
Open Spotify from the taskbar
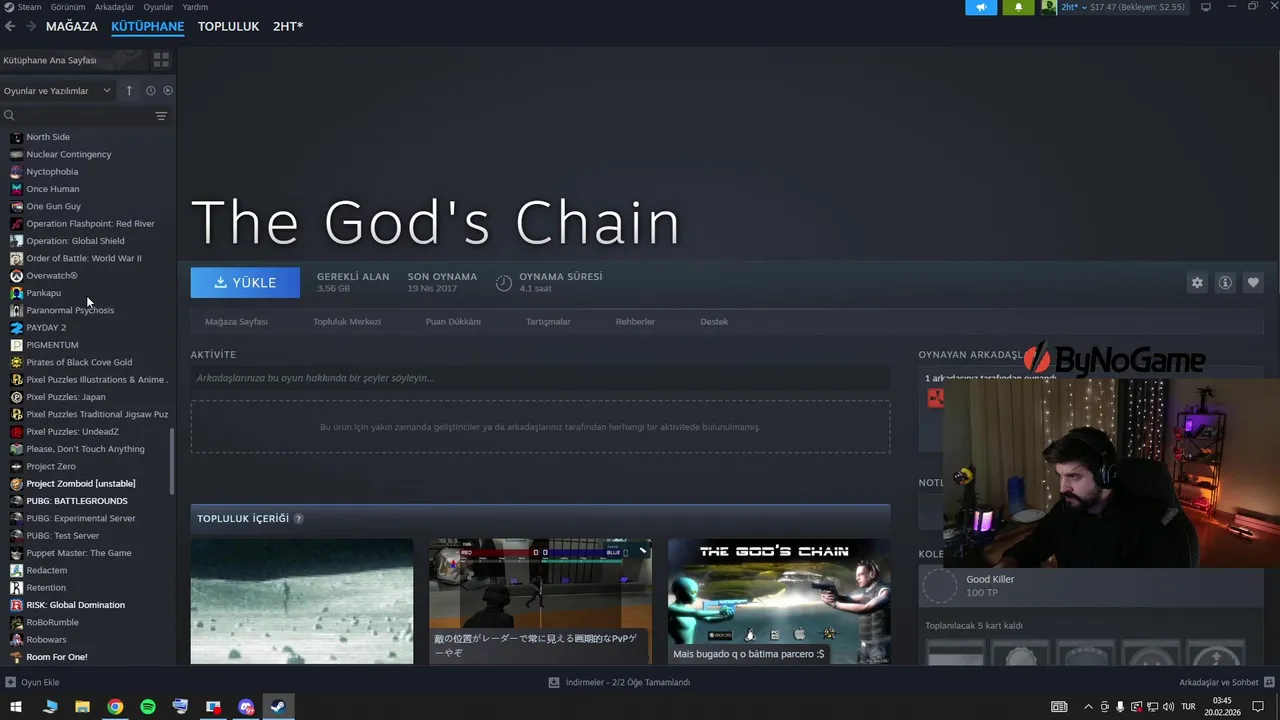(x=148, y=707)
